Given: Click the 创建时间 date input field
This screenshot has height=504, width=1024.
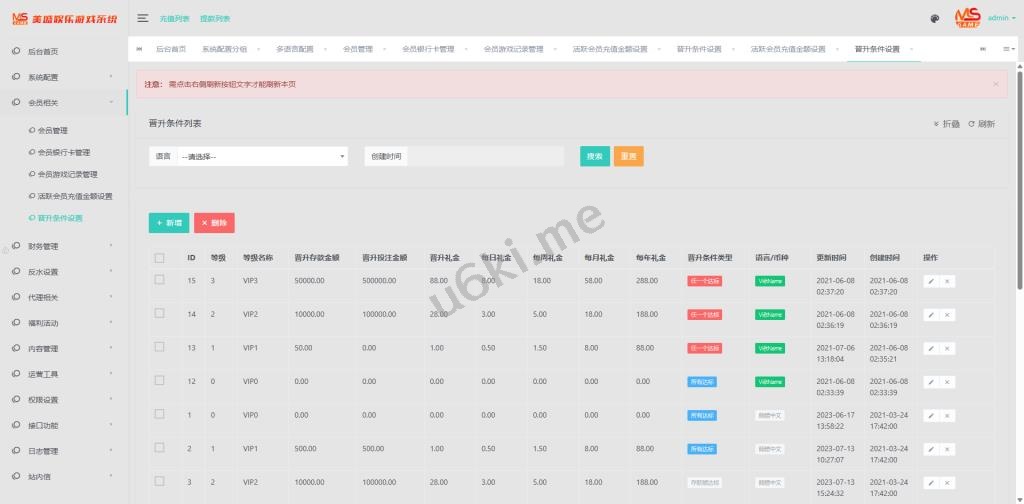Looking at the screenshot, I should (x=486, y=156).
